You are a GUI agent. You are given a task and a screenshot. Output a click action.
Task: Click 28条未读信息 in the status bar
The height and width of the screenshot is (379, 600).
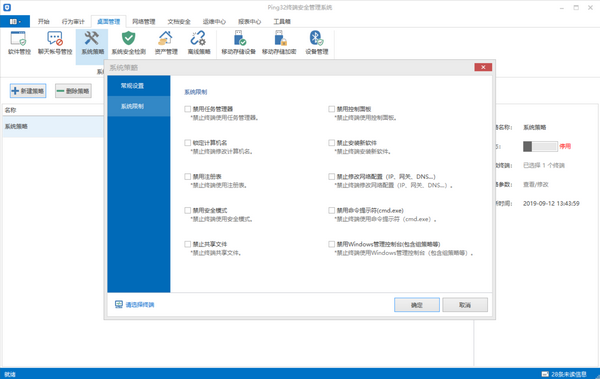pos(569,374)
